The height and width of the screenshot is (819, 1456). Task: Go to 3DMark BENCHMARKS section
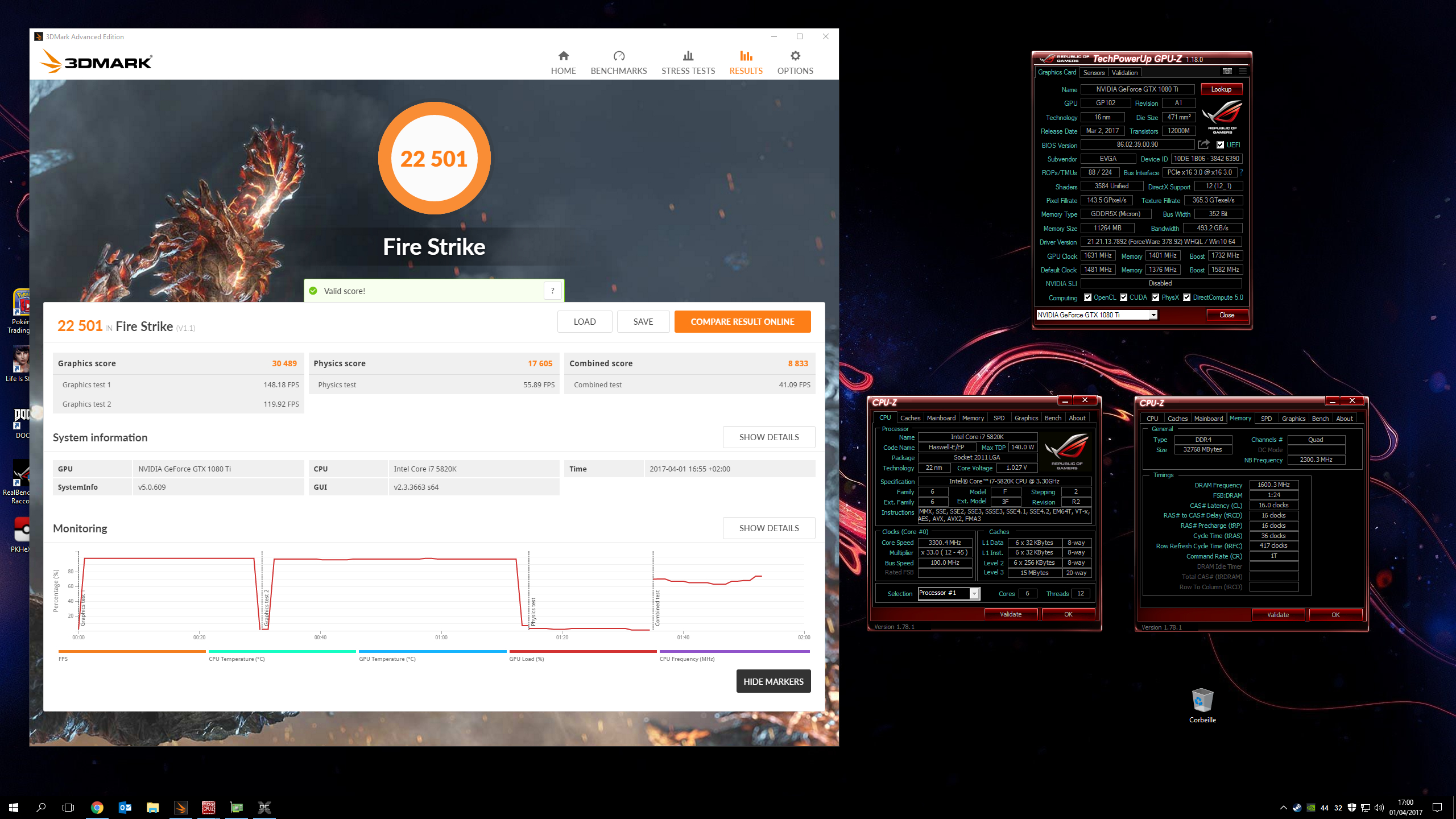pos(619,63)
